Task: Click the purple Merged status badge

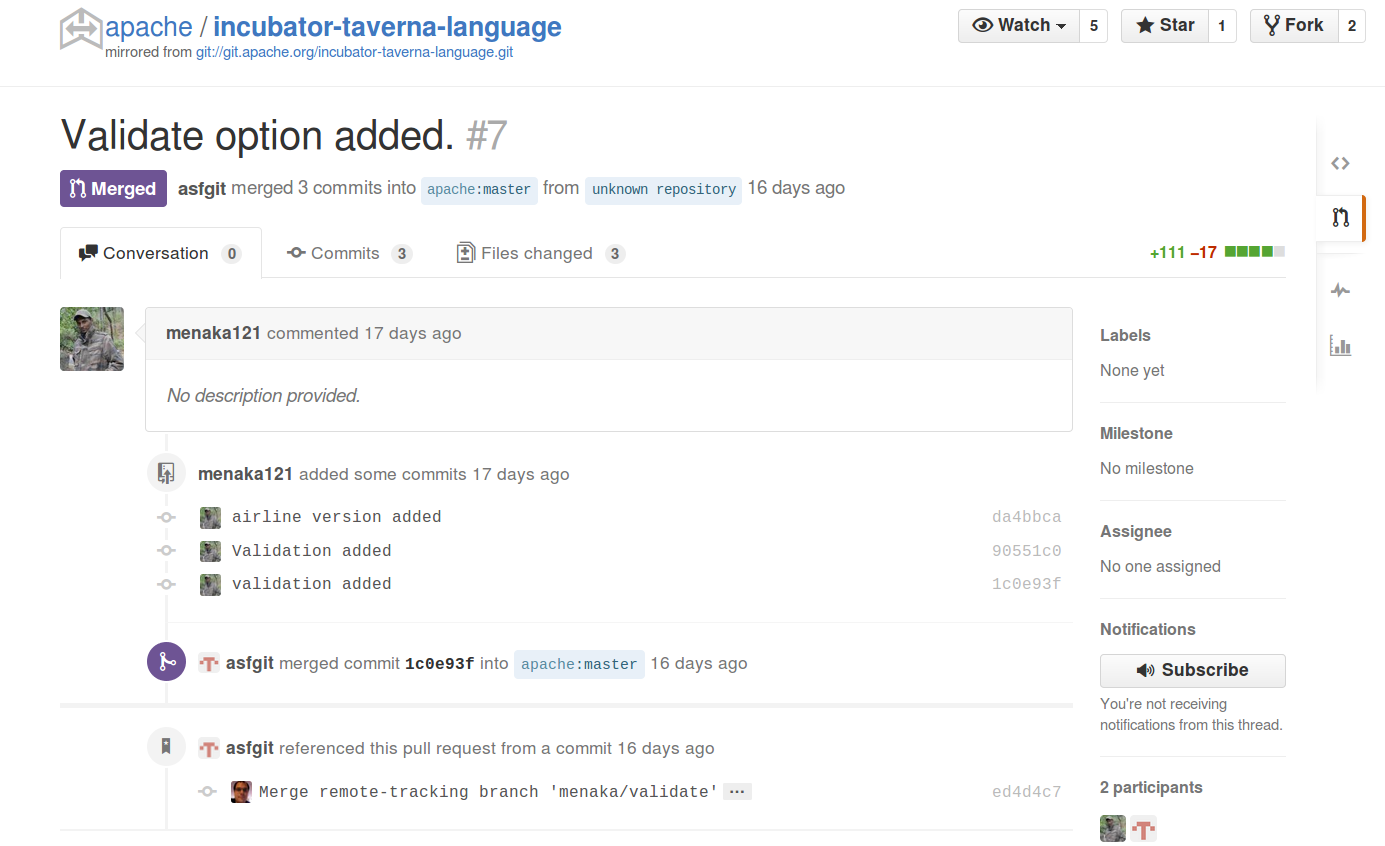Action: [x=113, y=189]
